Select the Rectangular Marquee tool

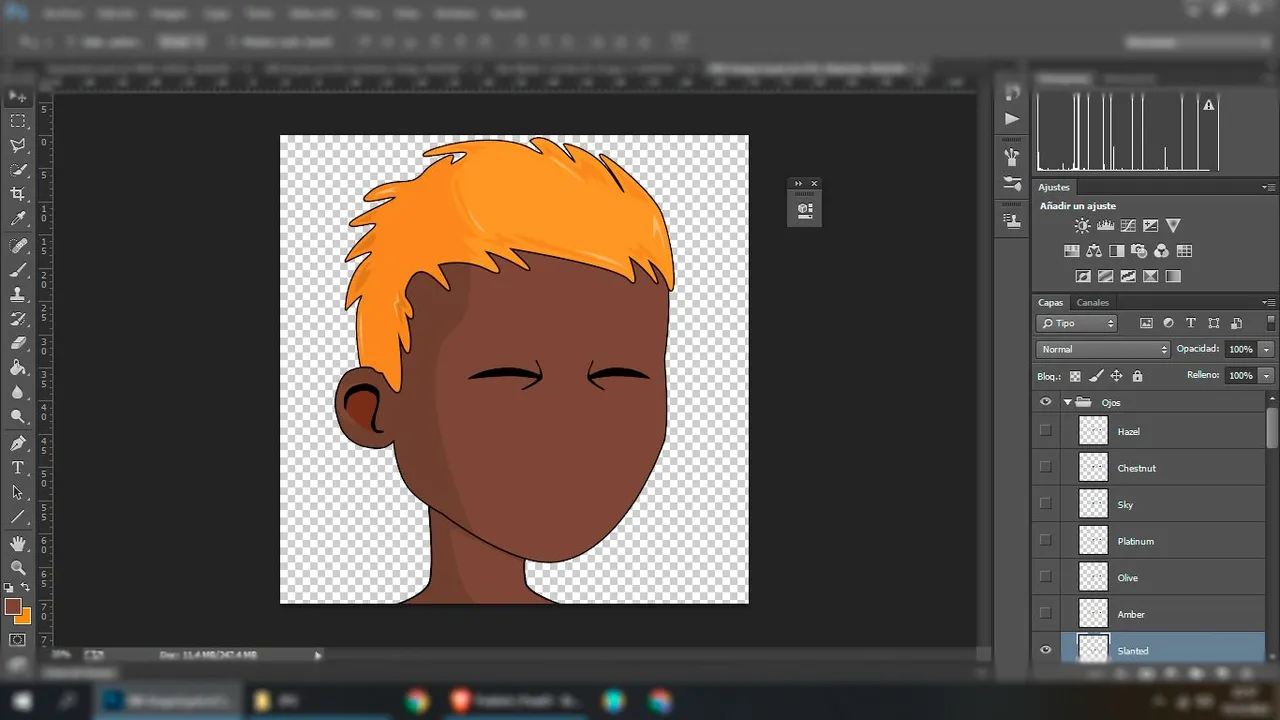click(18, 121)
